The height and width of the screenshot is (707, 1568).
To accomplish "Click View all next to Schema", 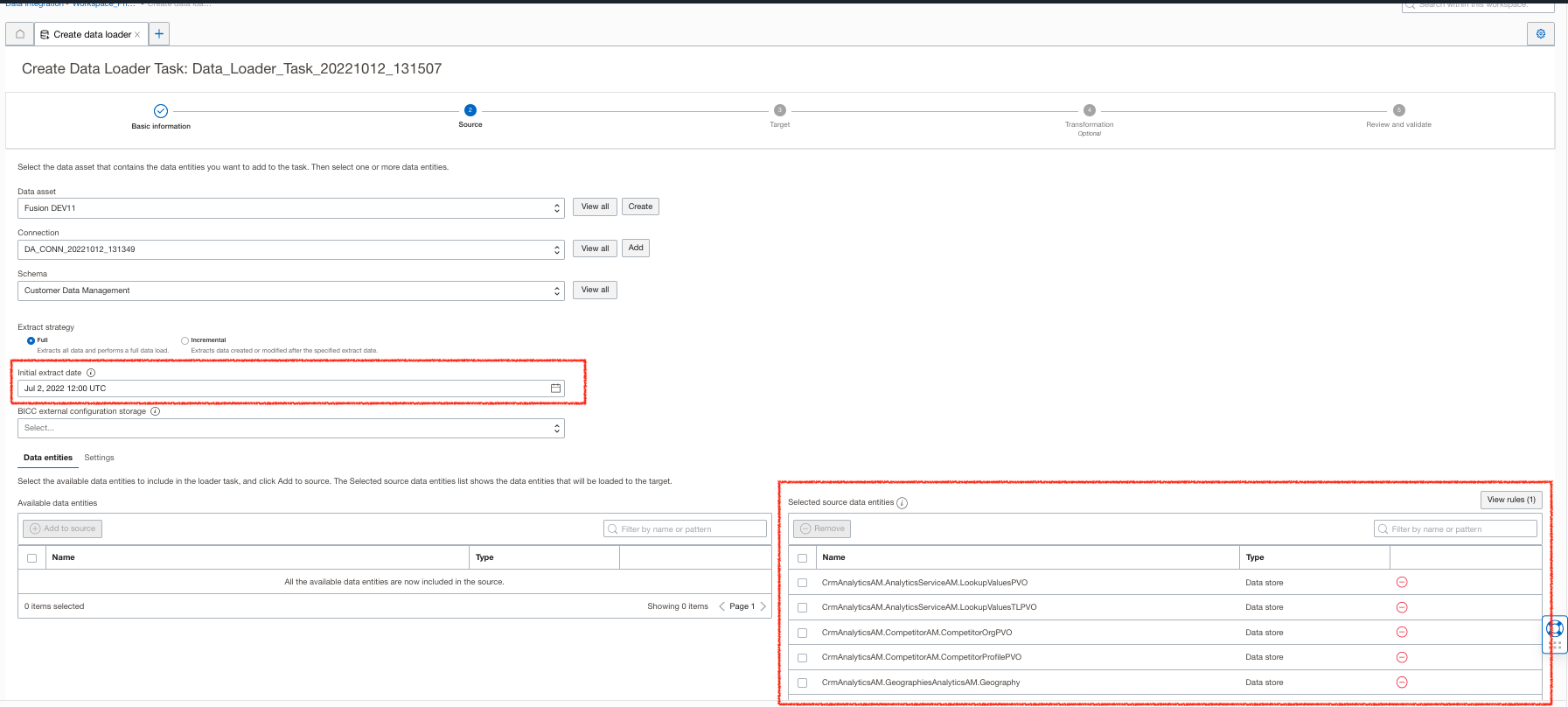I will [595, 290].
